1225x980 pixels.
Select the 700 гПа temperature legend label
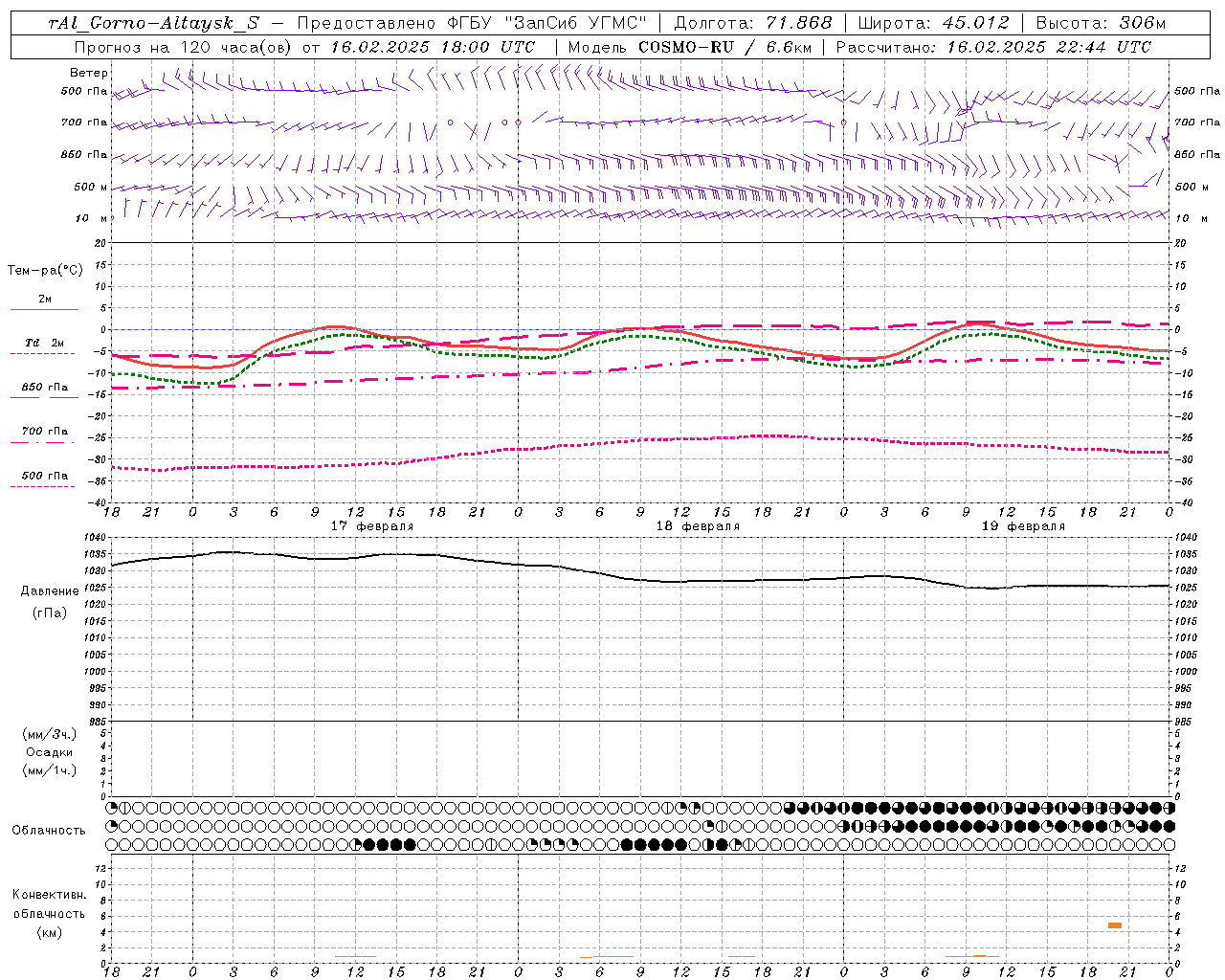point(45,432)
